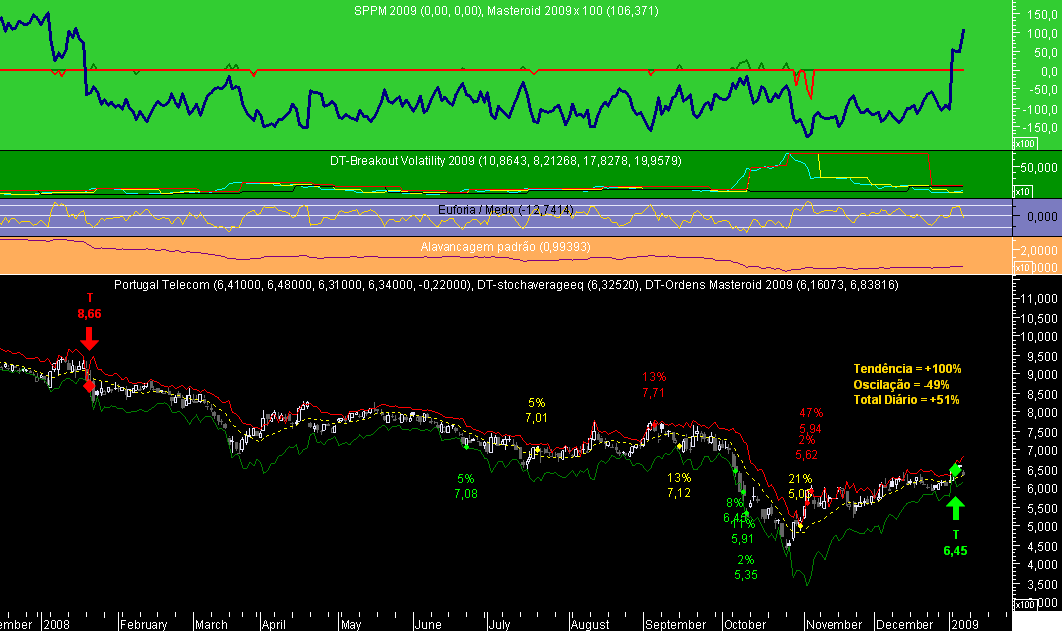Click the red '7,71' annotation
Image resolution: width=1062 pixels, height=631 pixels.
[x=654, y=393]
